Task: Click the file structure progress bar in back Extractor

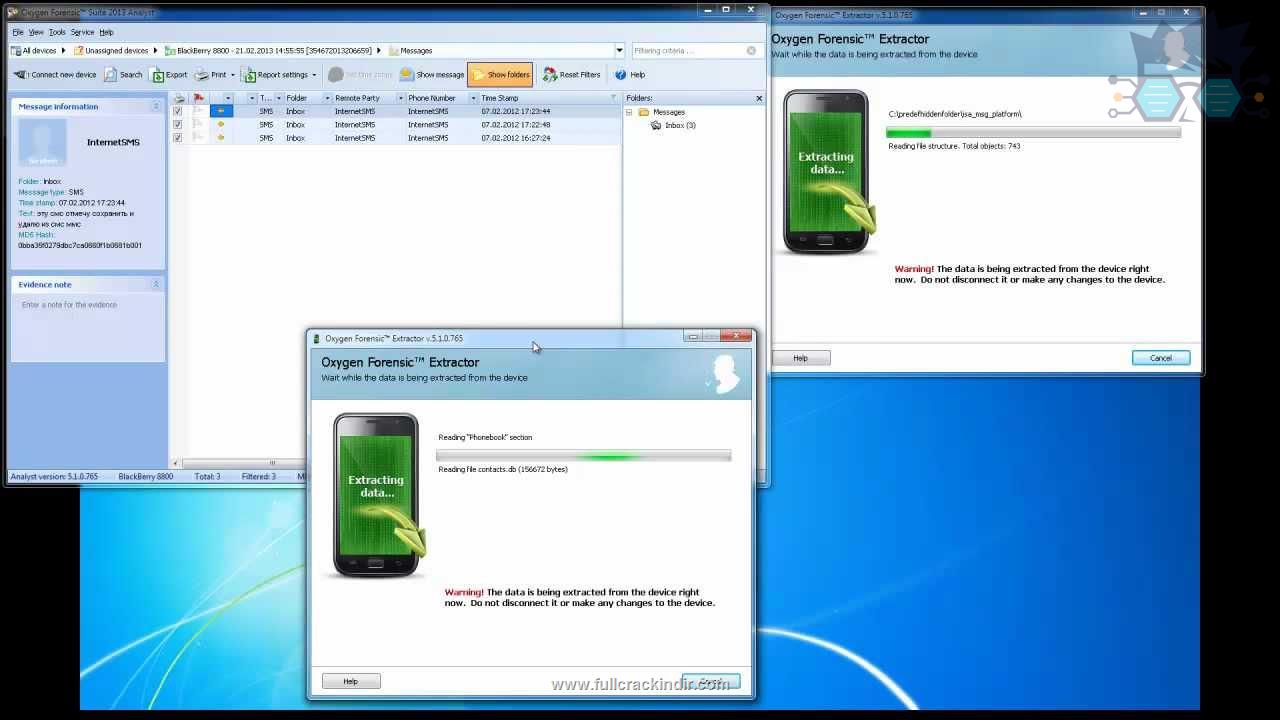Action: 1034,133
